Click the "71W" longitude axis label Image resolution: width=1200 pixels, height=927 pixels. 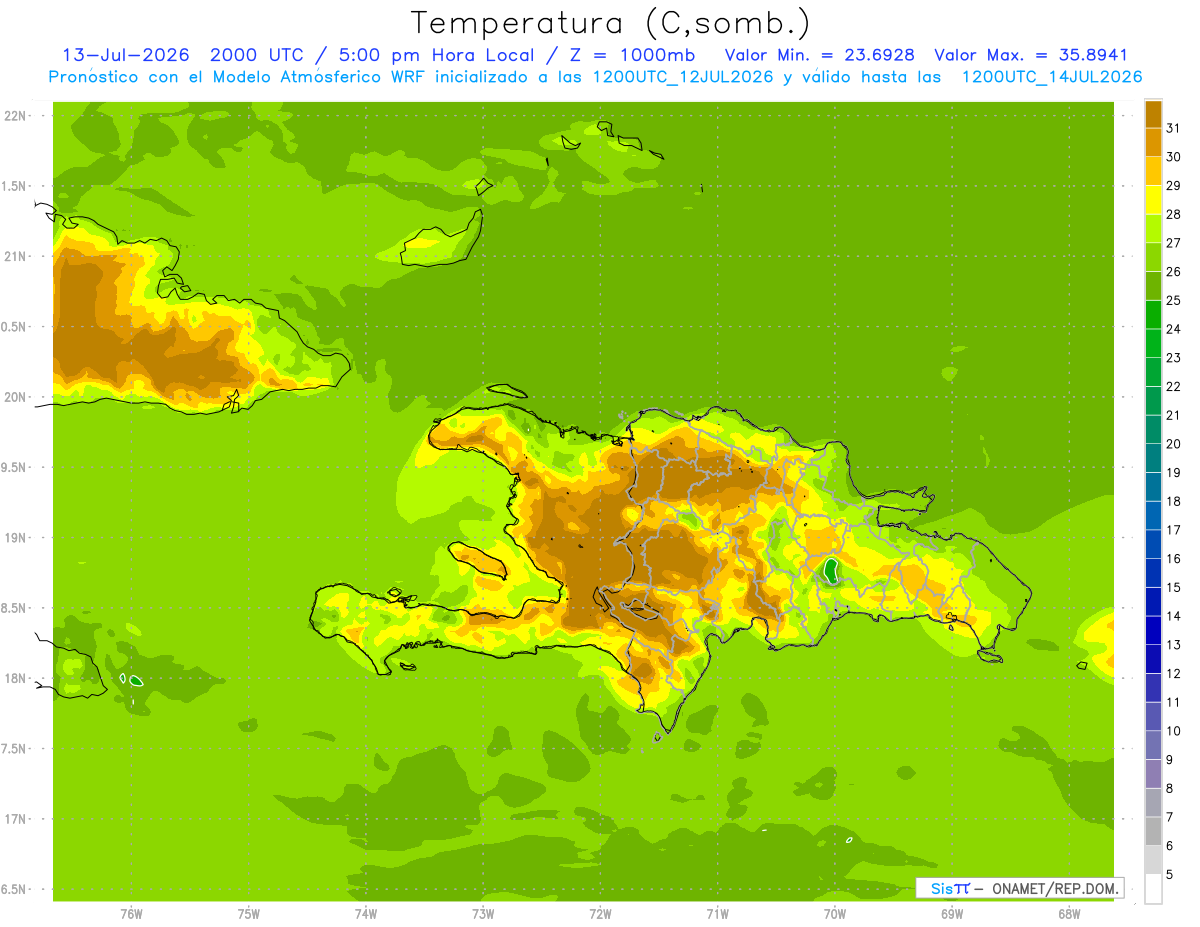717,913
